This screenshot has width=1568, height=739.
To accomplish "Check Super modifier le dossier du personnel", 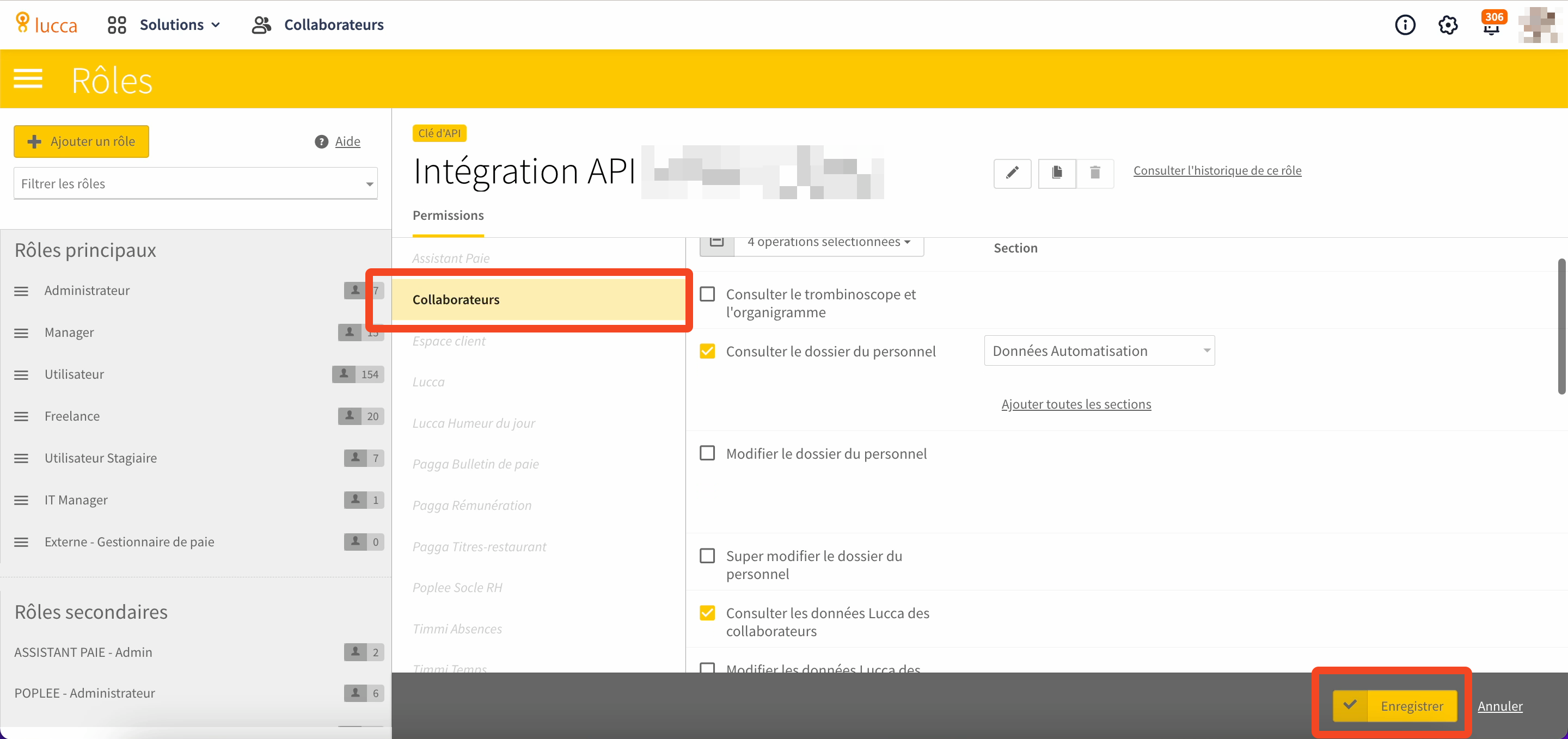I will pyautogui.click(x=707, y=556).
